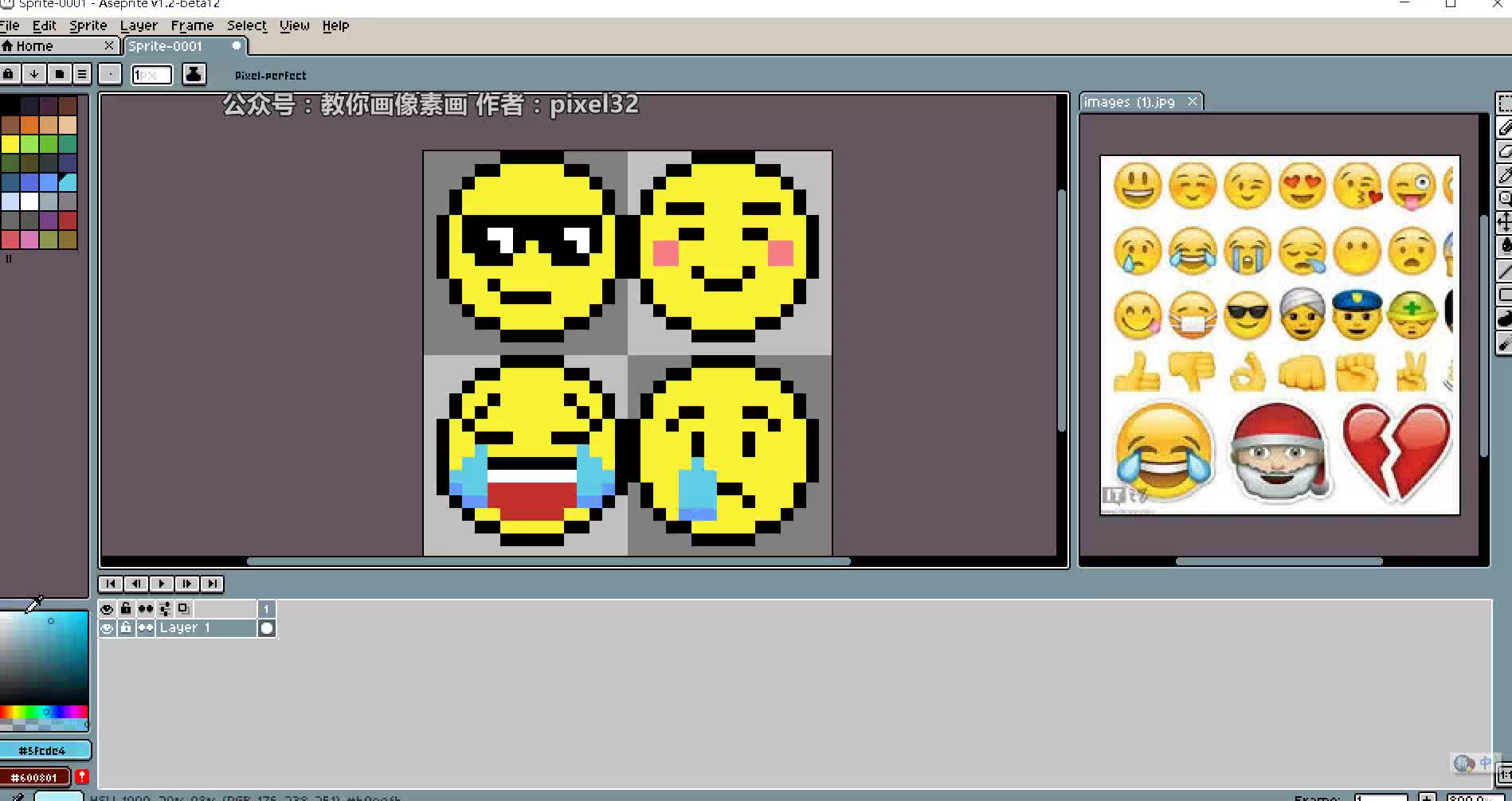Close the images (1).jpg tab
This screenshot has width=1512, height=801.
coord(1193,101)
